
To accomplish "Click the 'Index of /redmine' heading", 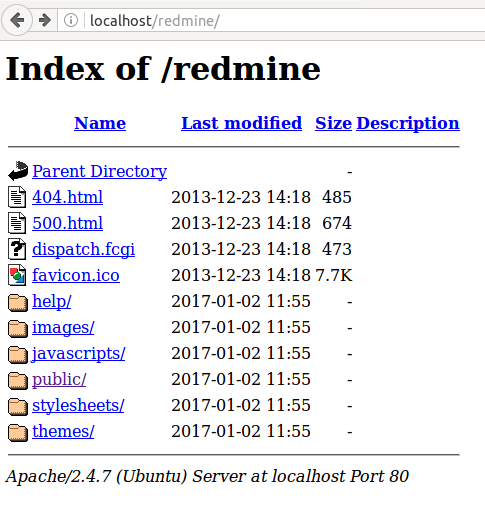I will (163, 69).
